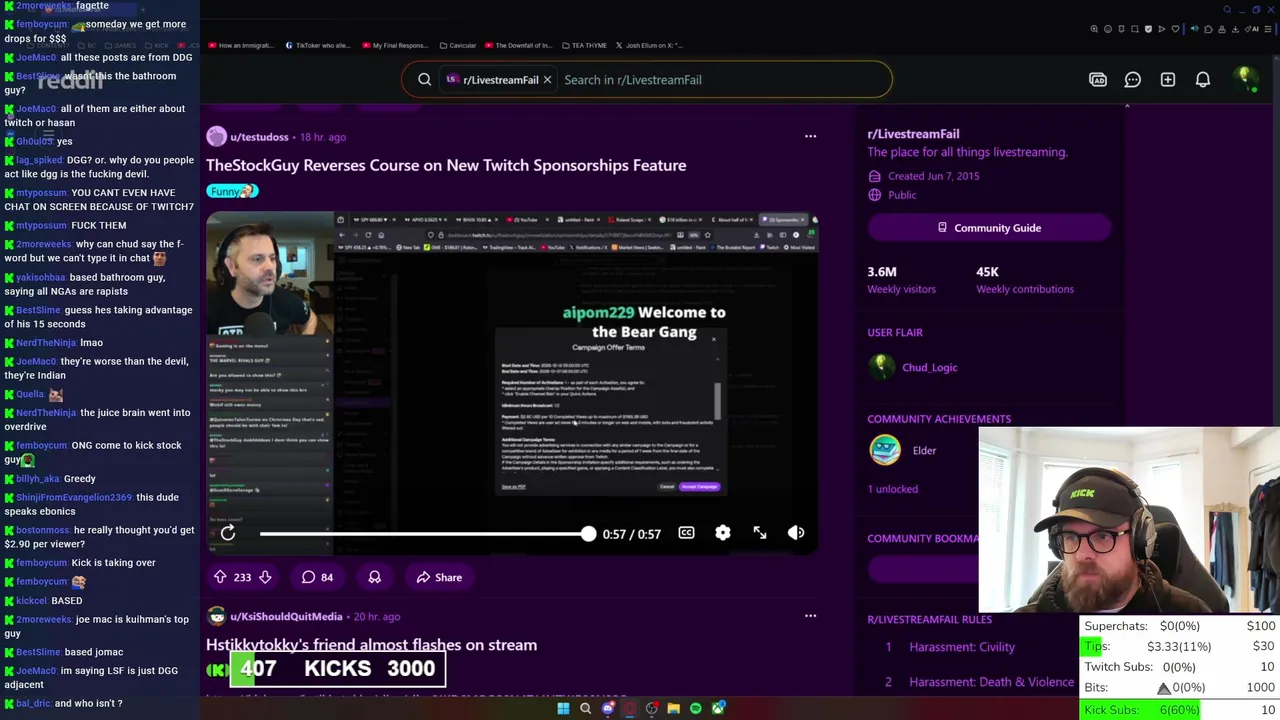
Task: Toggle the video volume speaker icon
Action: (x=796, y=533)
